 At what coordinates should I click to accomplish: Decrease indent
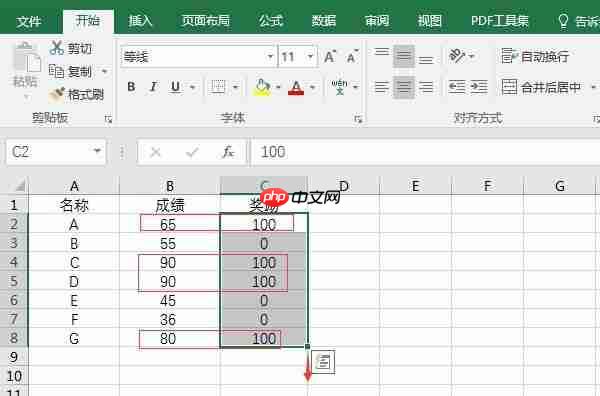point(457,87)
